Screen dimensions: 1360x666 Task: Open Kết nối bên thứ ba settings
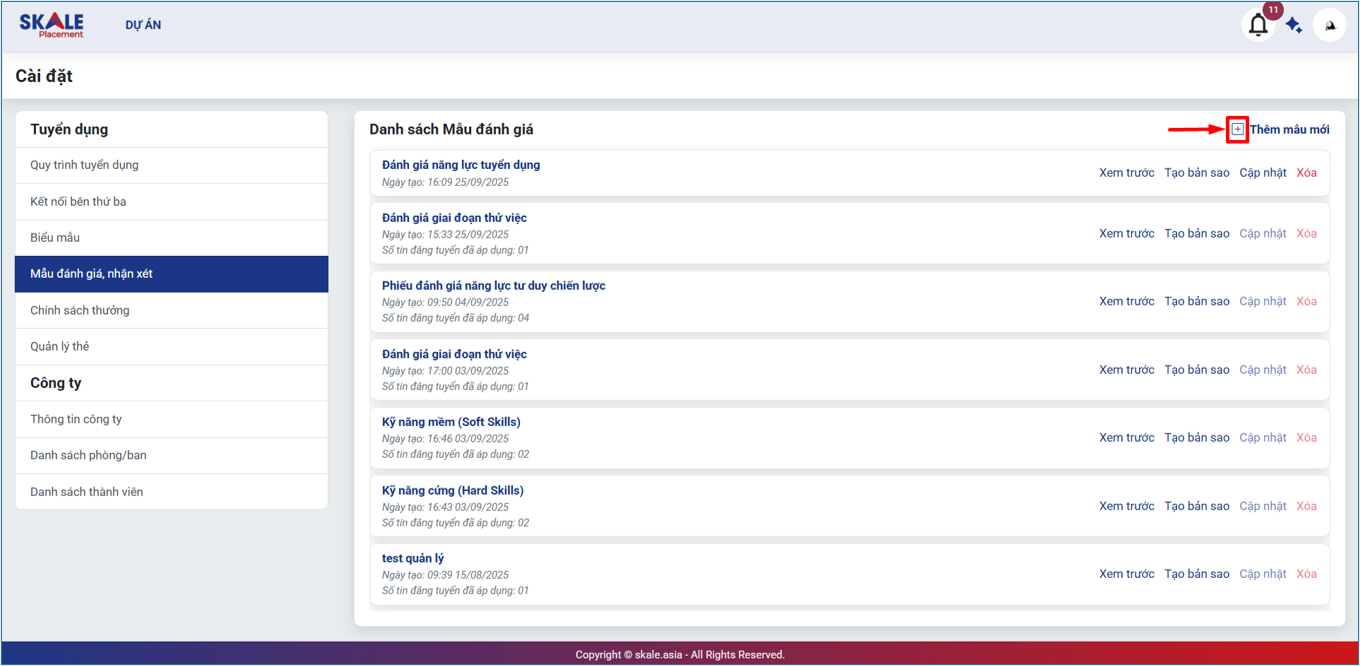[78, 202]
